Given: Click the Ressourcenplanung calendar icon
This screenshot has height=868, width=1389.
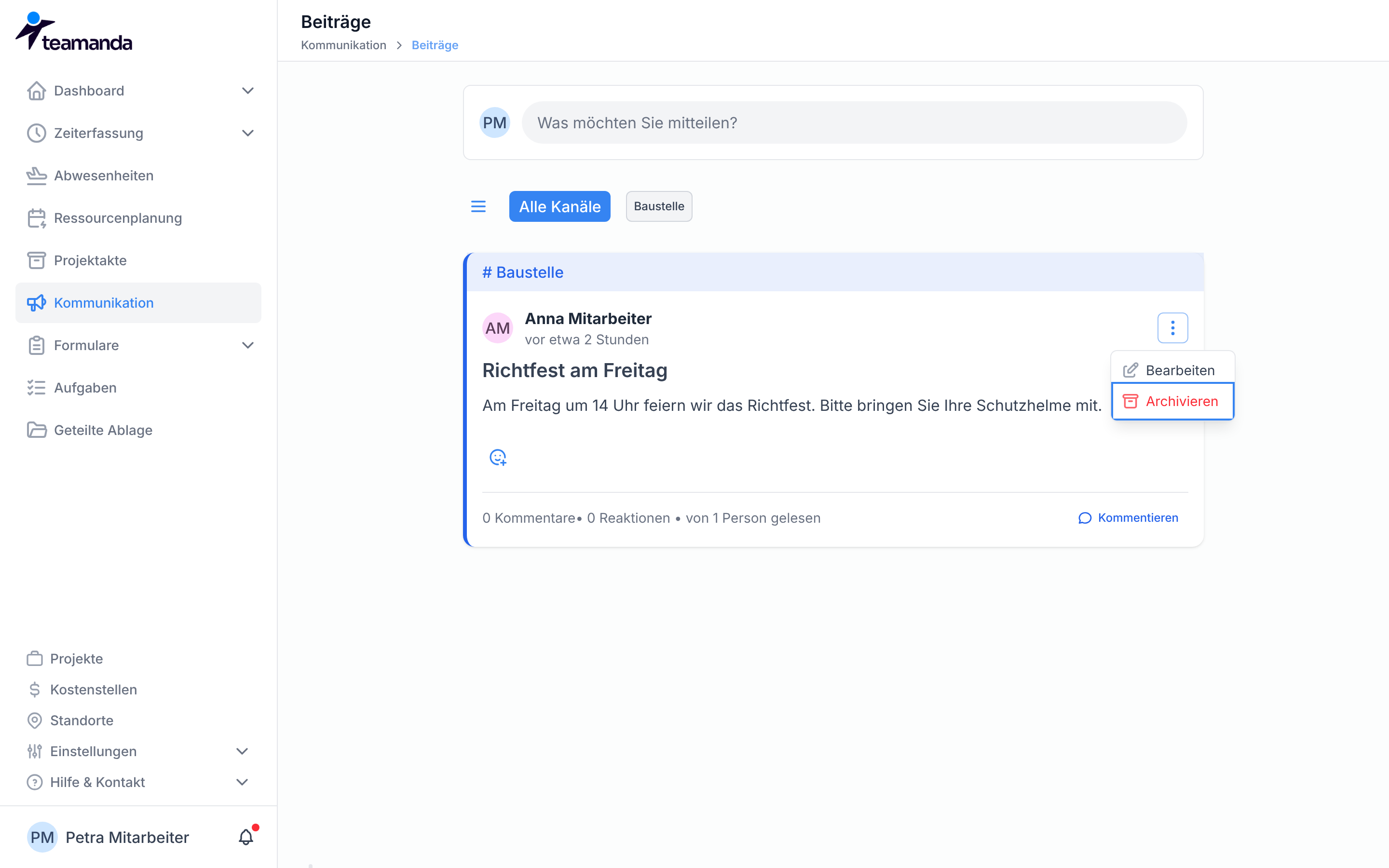Looking at the screenshot, I should pyautogui.click(x=36, y=218).
